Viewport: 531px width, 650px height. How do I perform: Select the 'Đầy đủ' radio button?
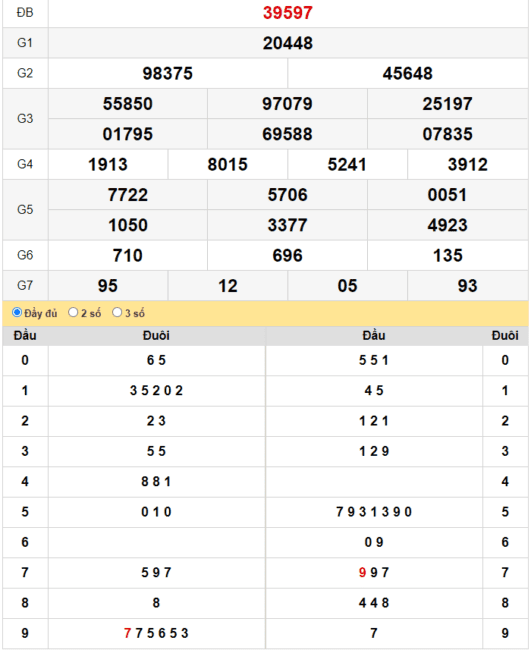17,312
